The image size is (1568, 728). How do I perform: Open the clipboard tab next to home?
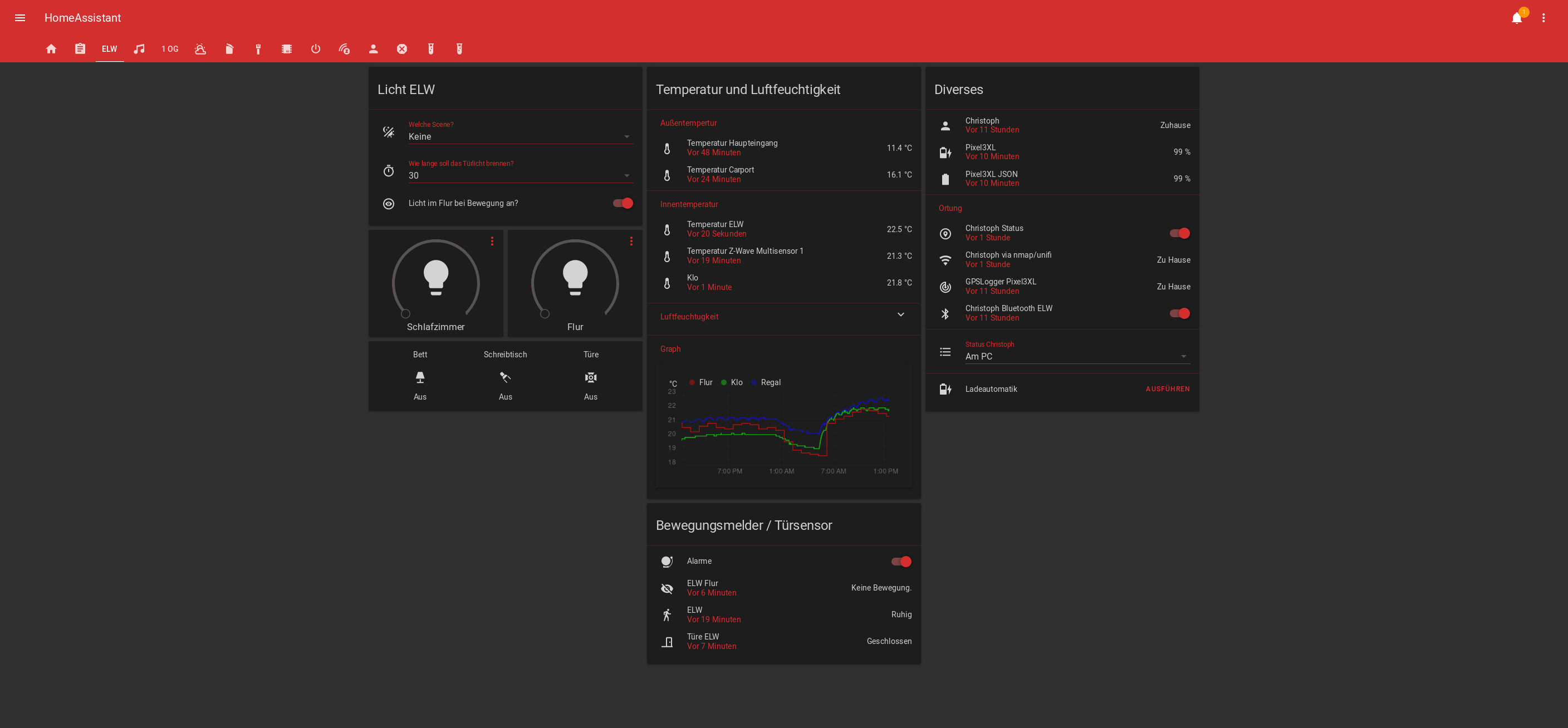tap(80, 48)
